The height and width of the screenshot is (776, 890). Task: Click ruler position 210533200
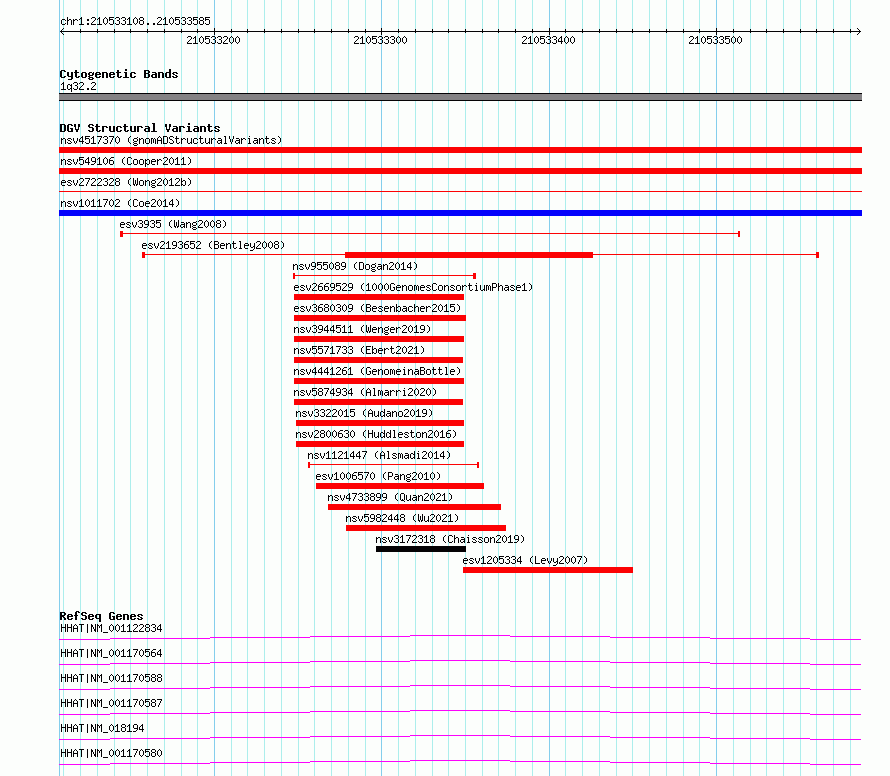(x=213, y=40)
